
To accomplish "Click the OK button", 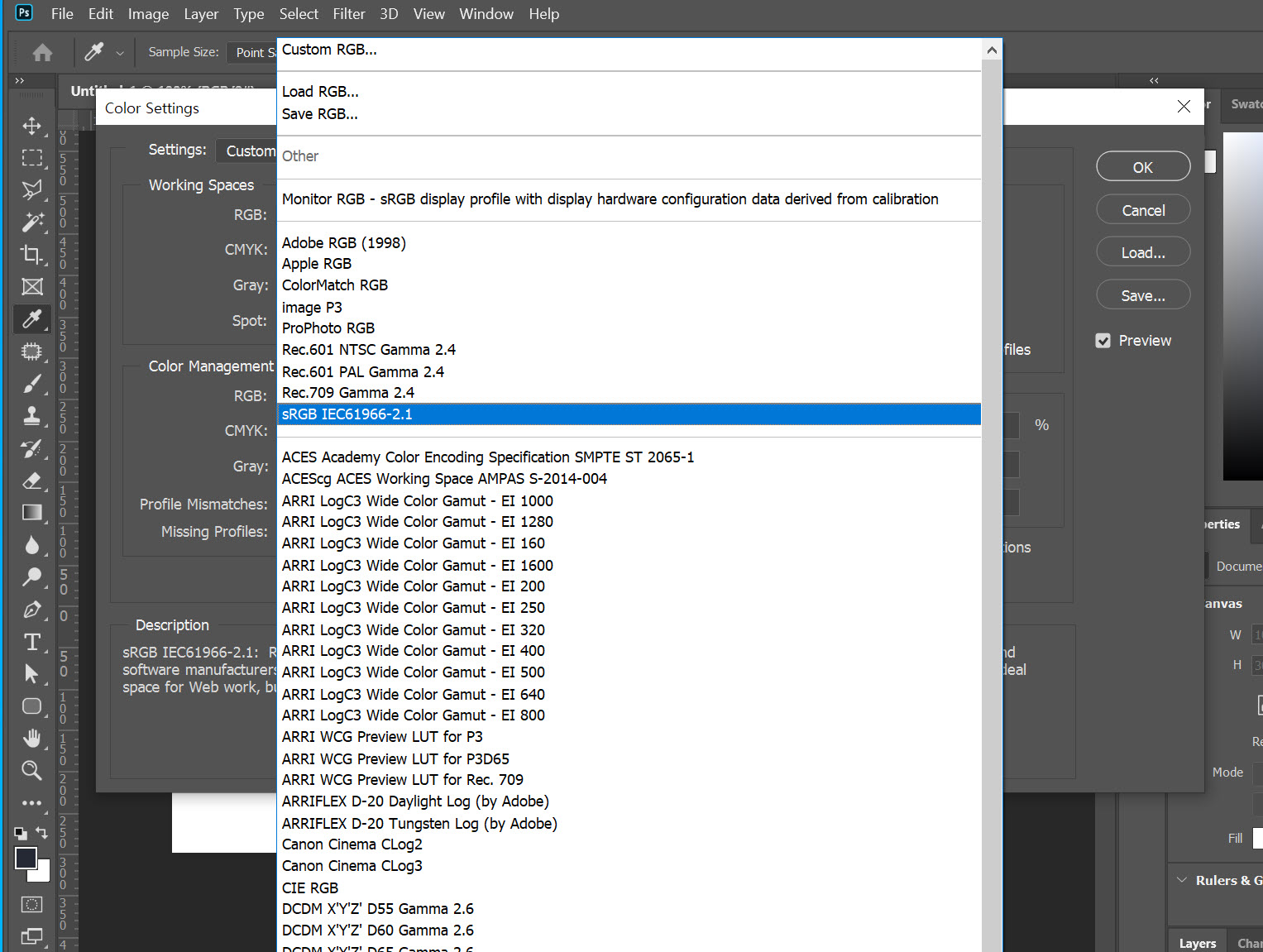I will point(1143,167).
